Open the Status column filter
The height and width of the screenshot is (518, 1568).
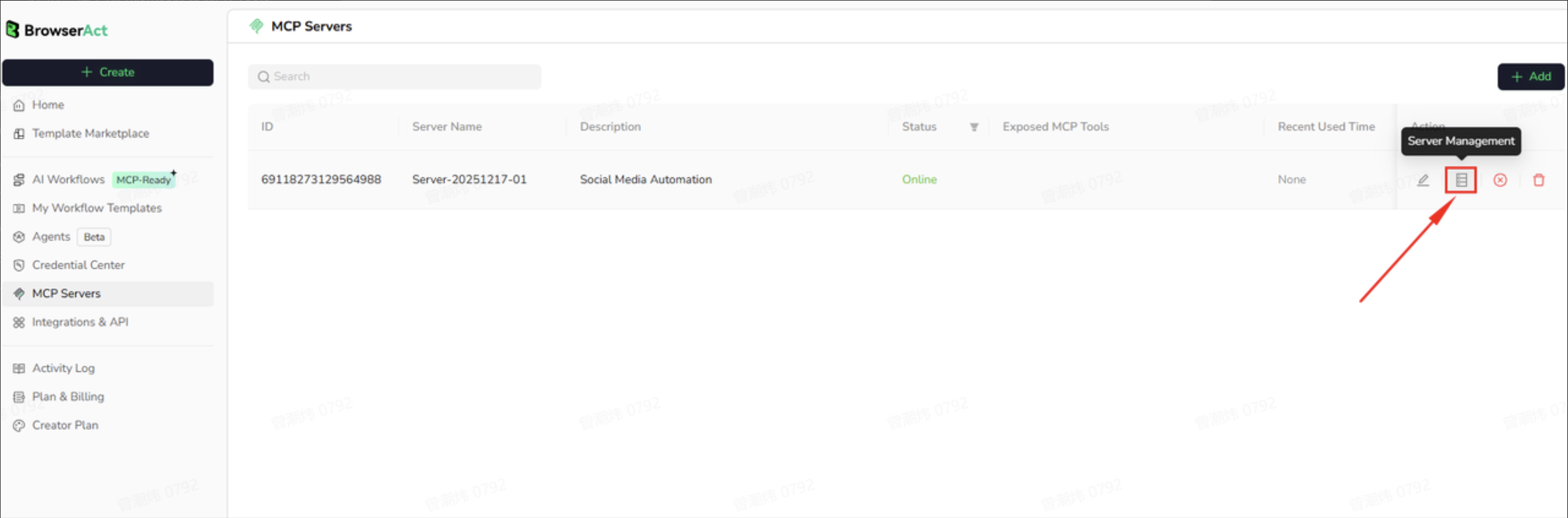[974, 127]
